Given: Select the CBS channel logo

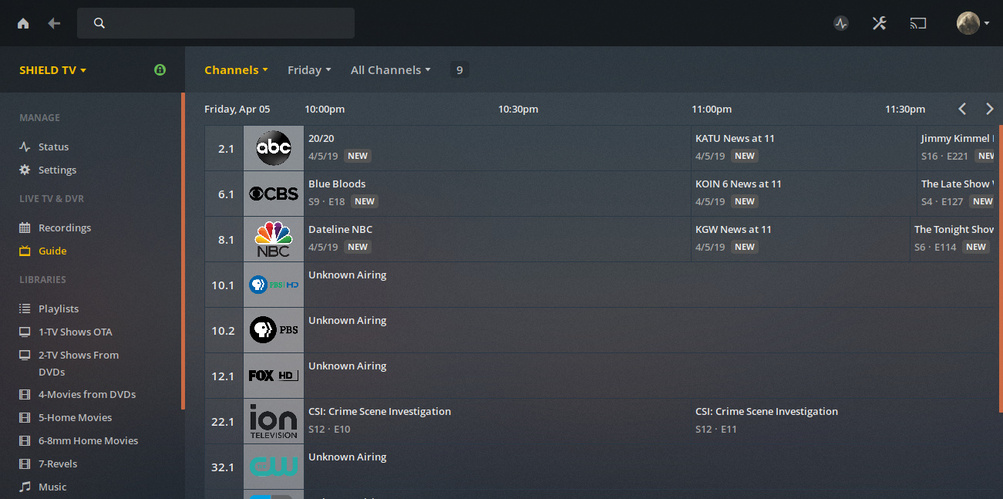Looking at the screenshot, I should click(x=274, y=194).
